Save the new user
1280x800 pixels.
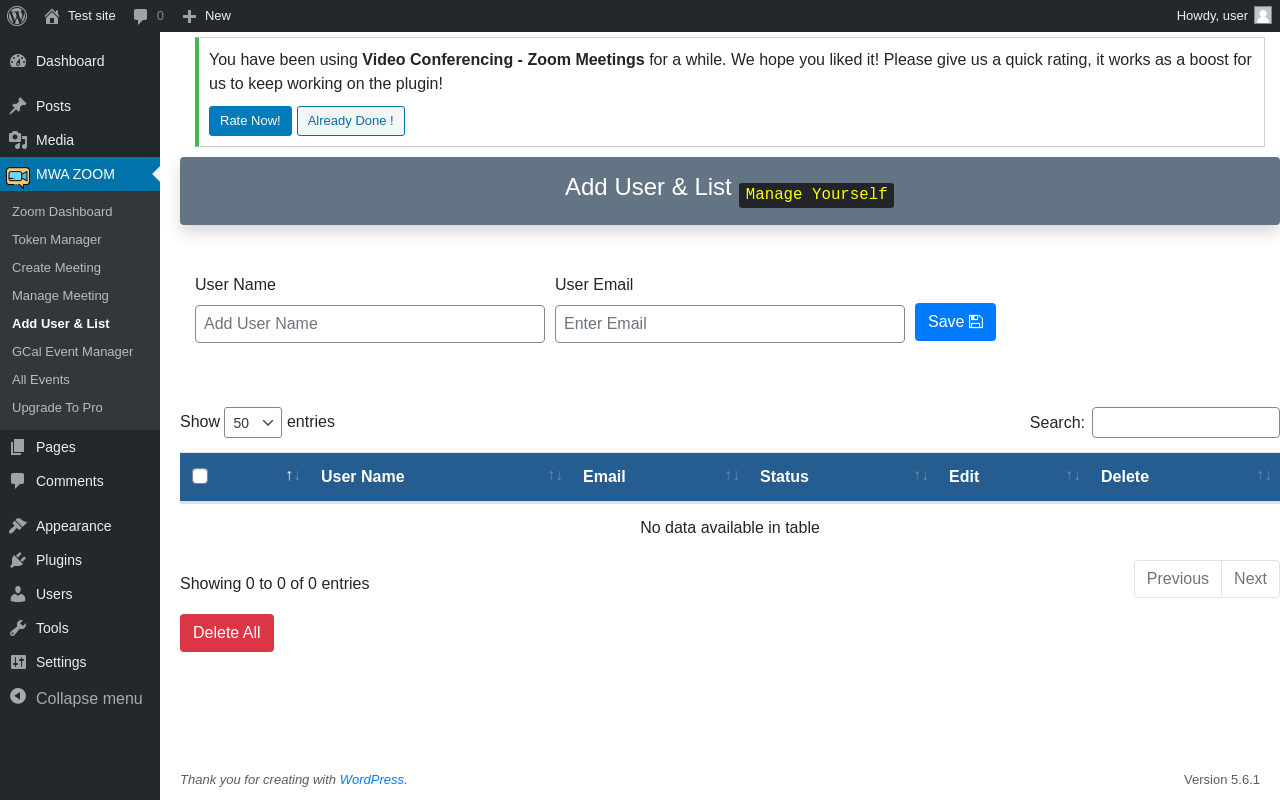(x=955, y=322)
